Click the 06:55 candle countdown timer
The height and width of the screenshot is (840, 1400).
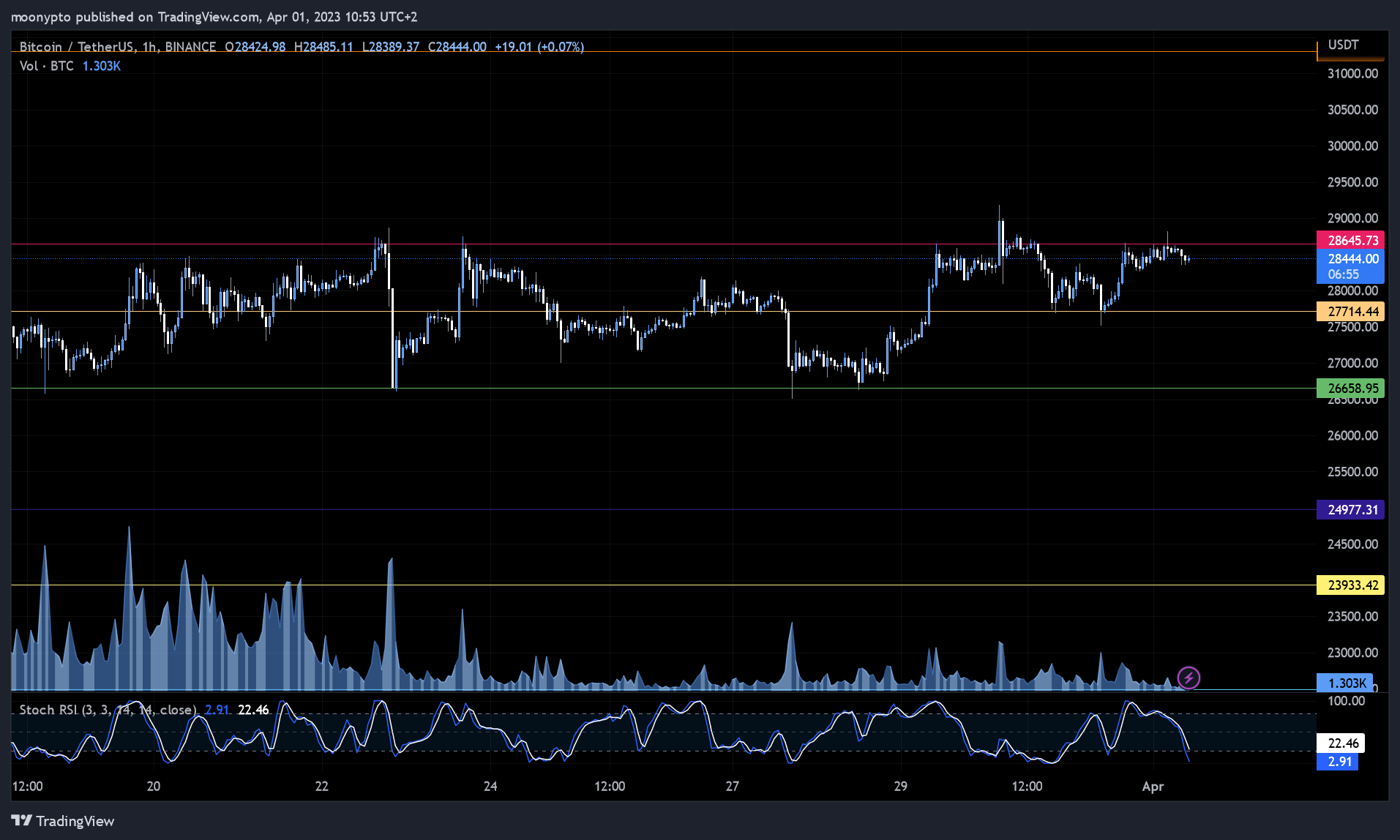coord(1344,274)
